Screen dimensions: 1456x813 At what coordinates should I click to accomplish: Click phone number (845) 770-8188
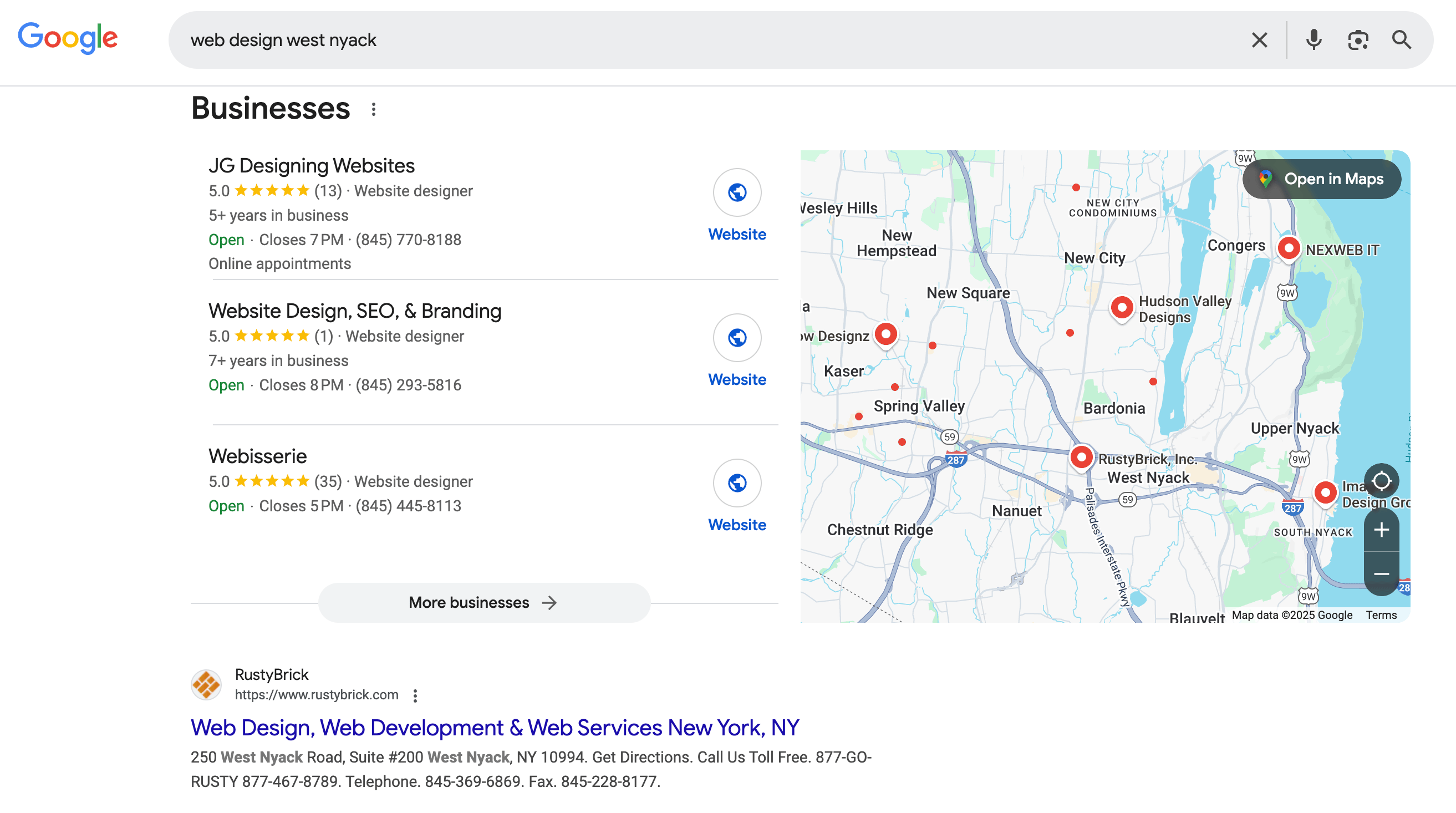(408, 240)
